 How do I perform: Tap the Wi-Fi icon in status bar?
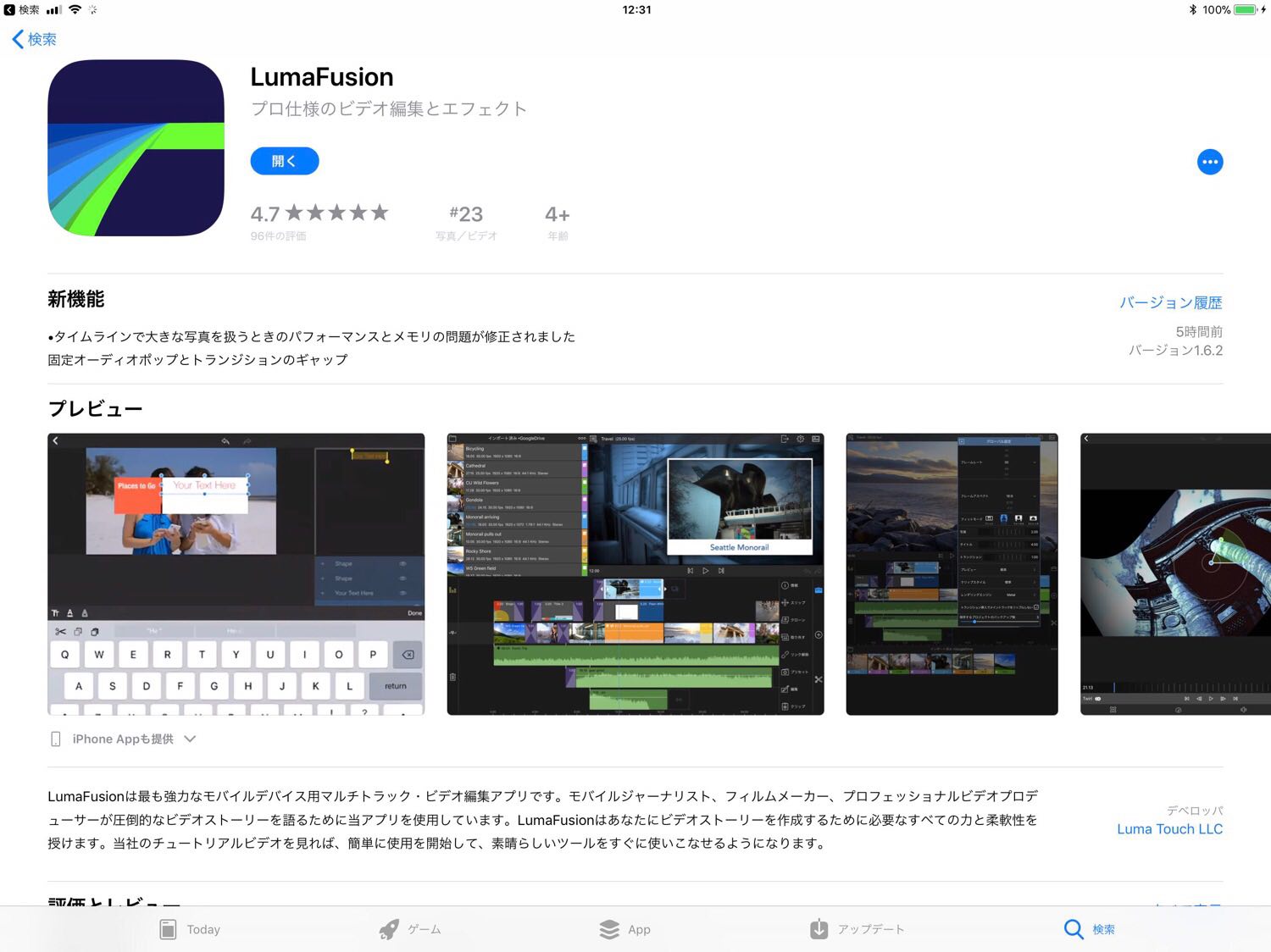75,9
